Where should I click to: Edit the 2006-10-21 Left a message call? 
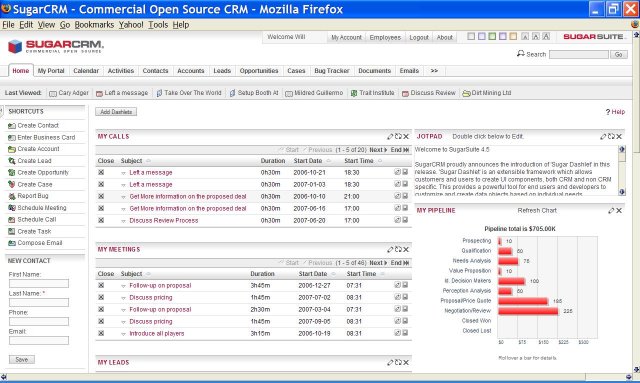397,172
